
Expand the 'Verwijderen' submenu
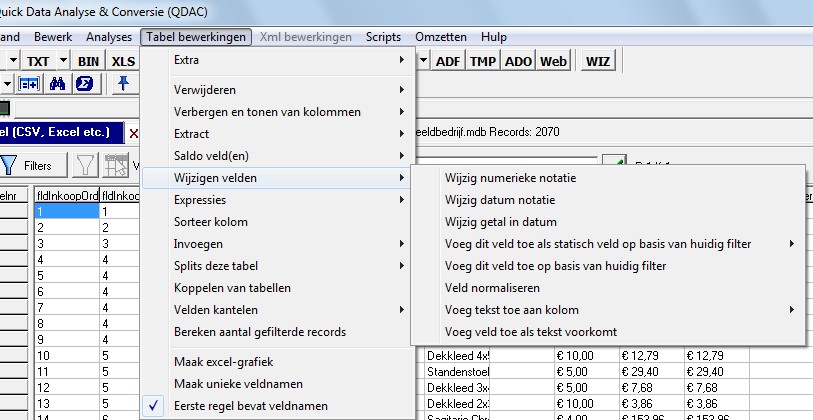pyautogui.click(x=276, y=89)
